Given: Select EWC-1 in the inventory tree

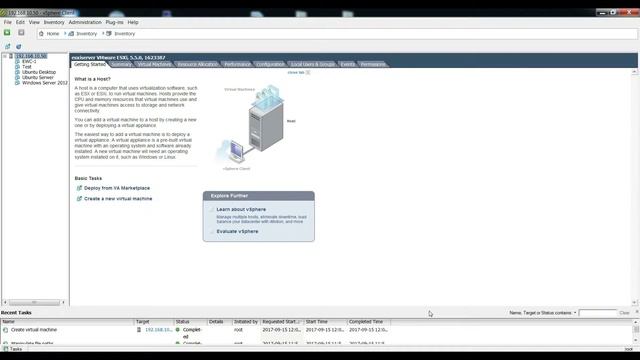Looking at the screenshot, I should [x=29, y=61].
